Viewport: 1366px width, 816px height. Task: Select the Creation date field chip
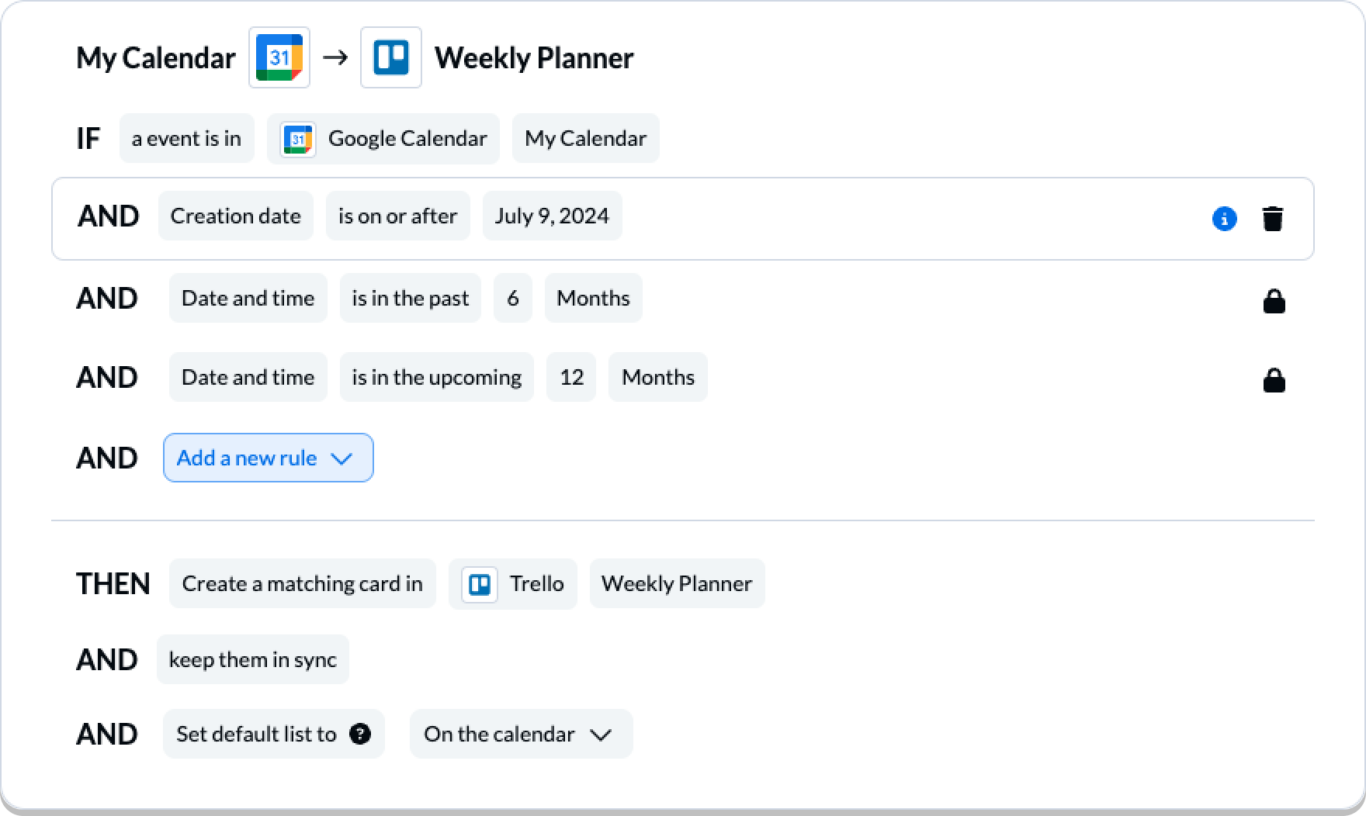point(236,216)
